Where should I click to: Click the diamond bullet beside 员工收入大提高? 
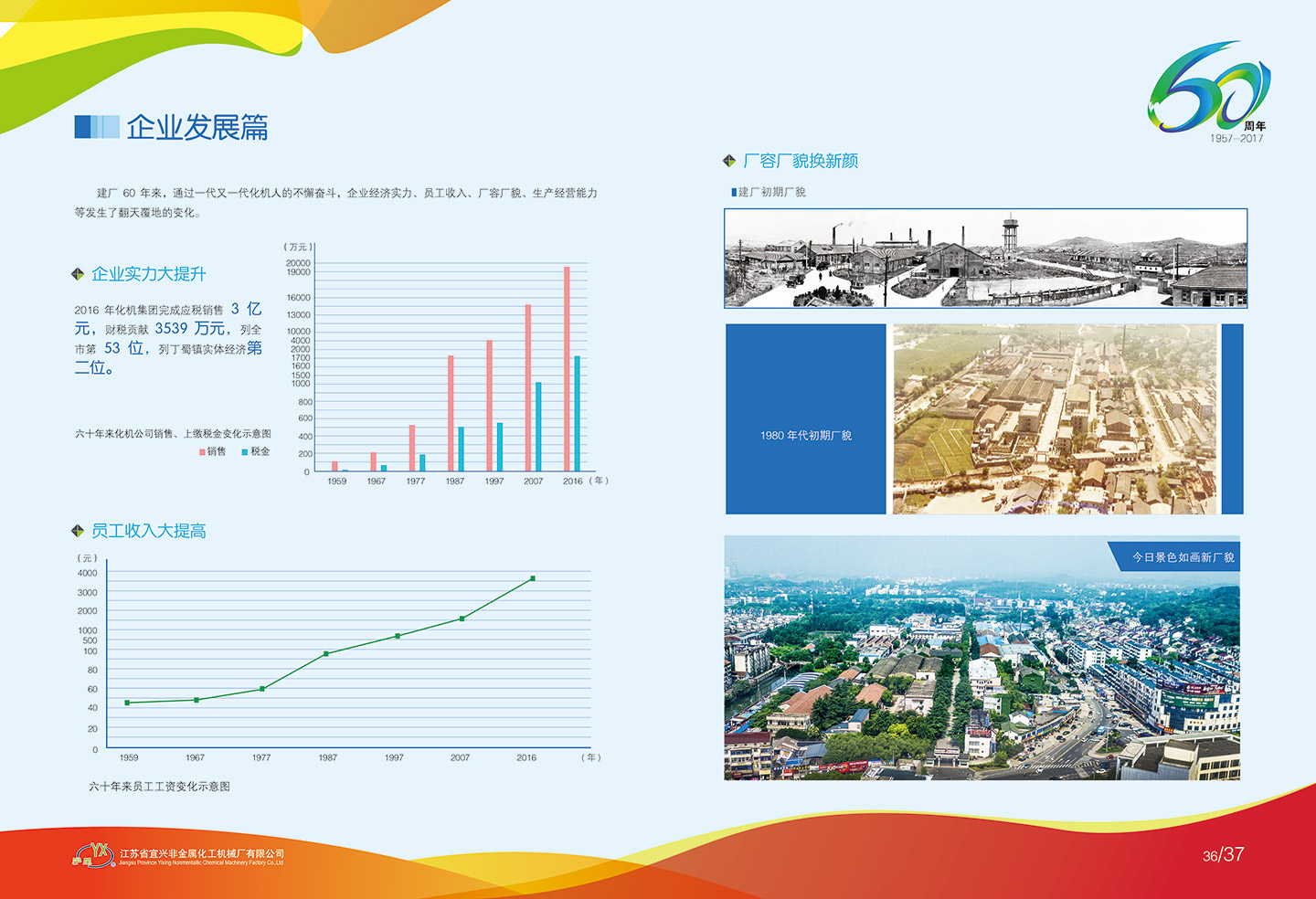(78, 531)
